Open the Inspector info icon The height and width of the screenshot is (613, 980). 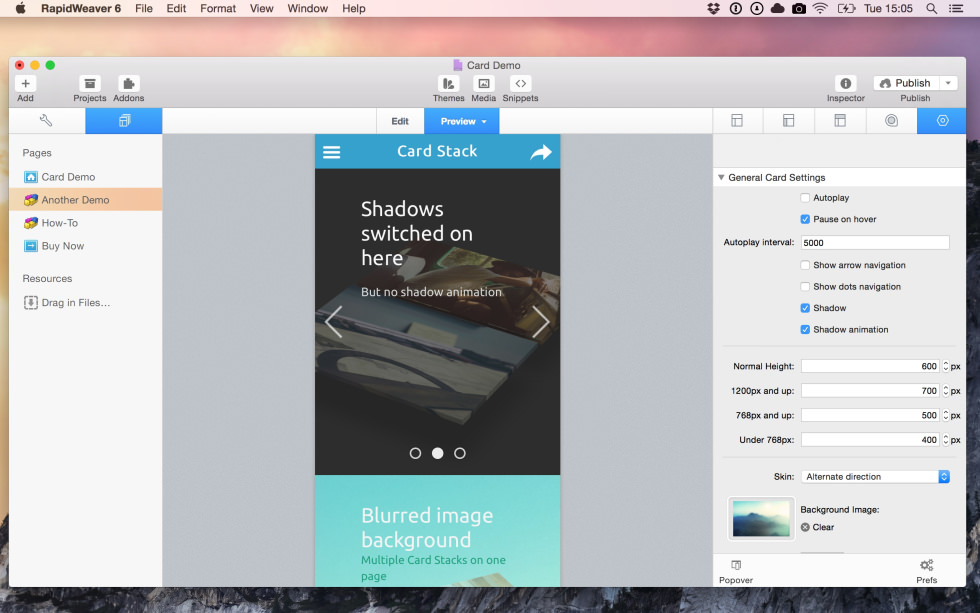(x=846, y=83)
